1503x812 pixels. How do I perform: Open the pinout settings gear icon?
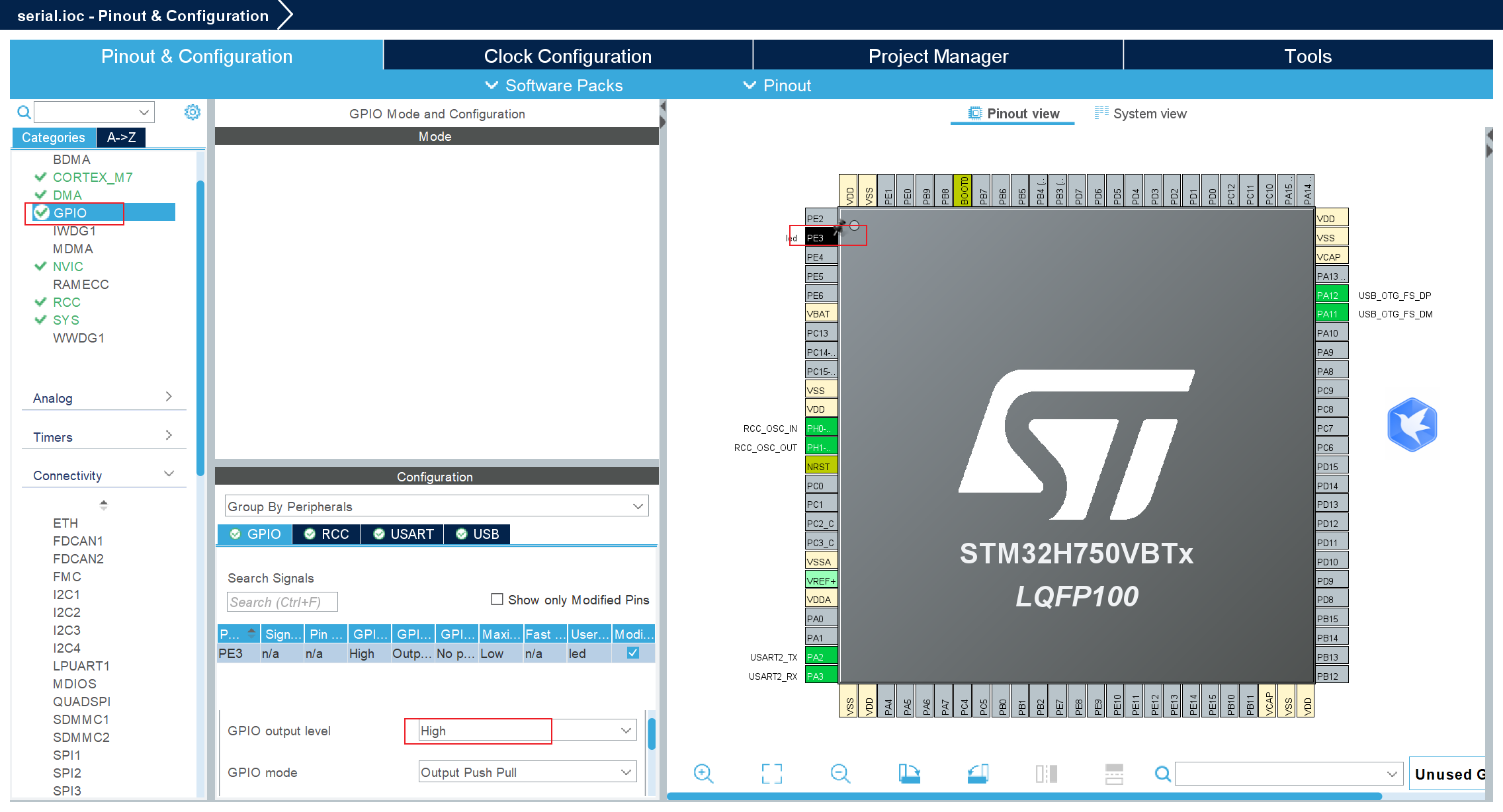pyautogui.click(x=192, y=112)
